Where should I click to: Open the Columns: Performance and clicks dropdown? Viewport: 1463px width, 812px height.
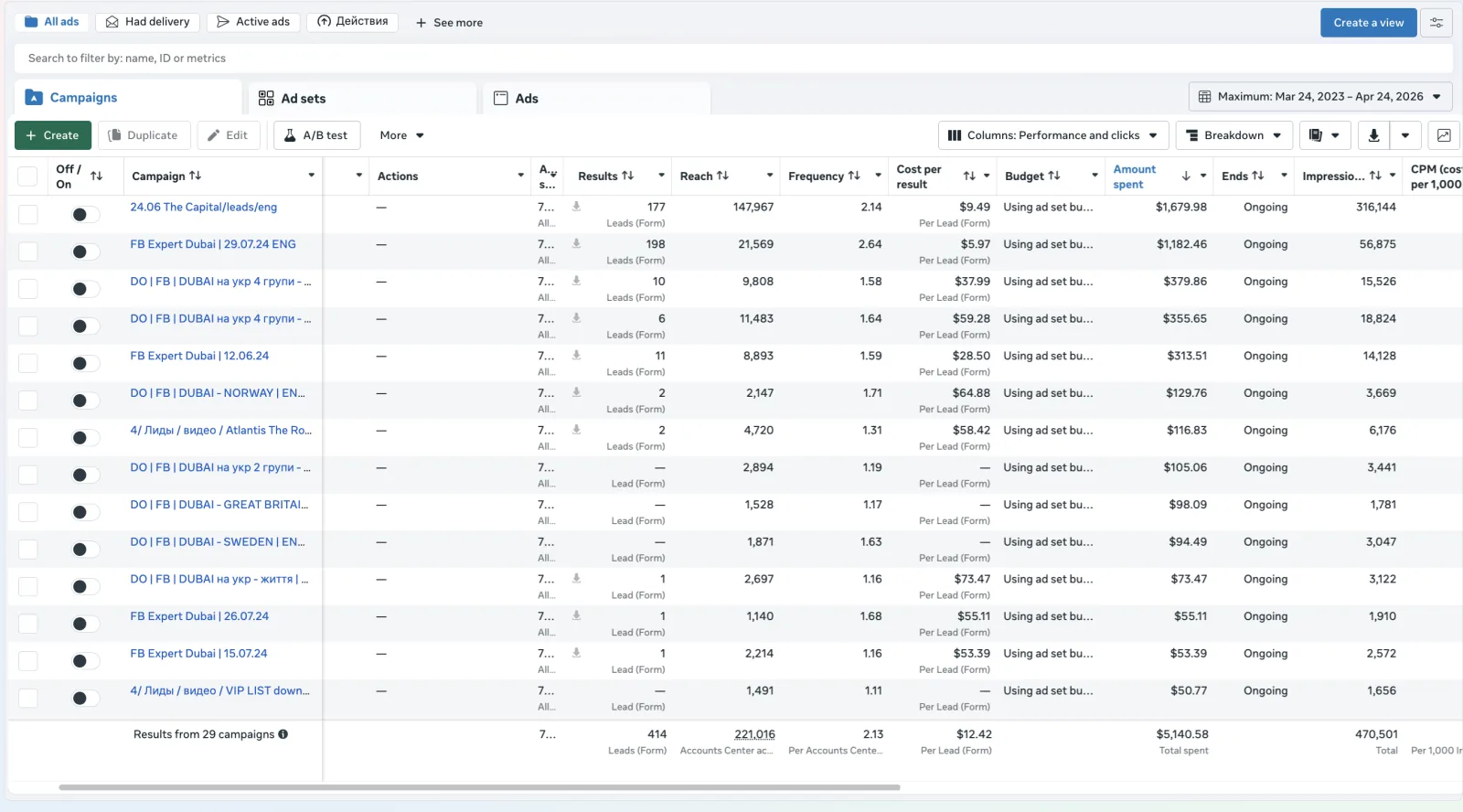pos(1053,135)
